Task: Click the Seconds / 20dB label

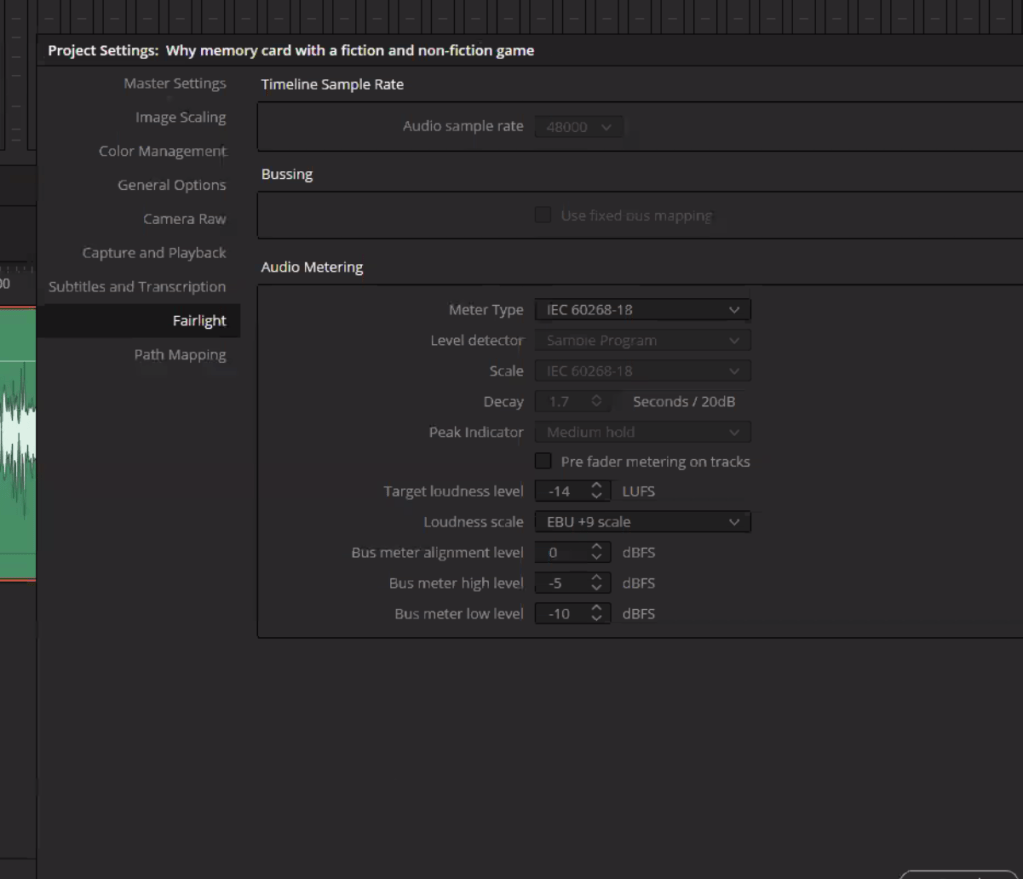Action: click(x=684, y=401)
